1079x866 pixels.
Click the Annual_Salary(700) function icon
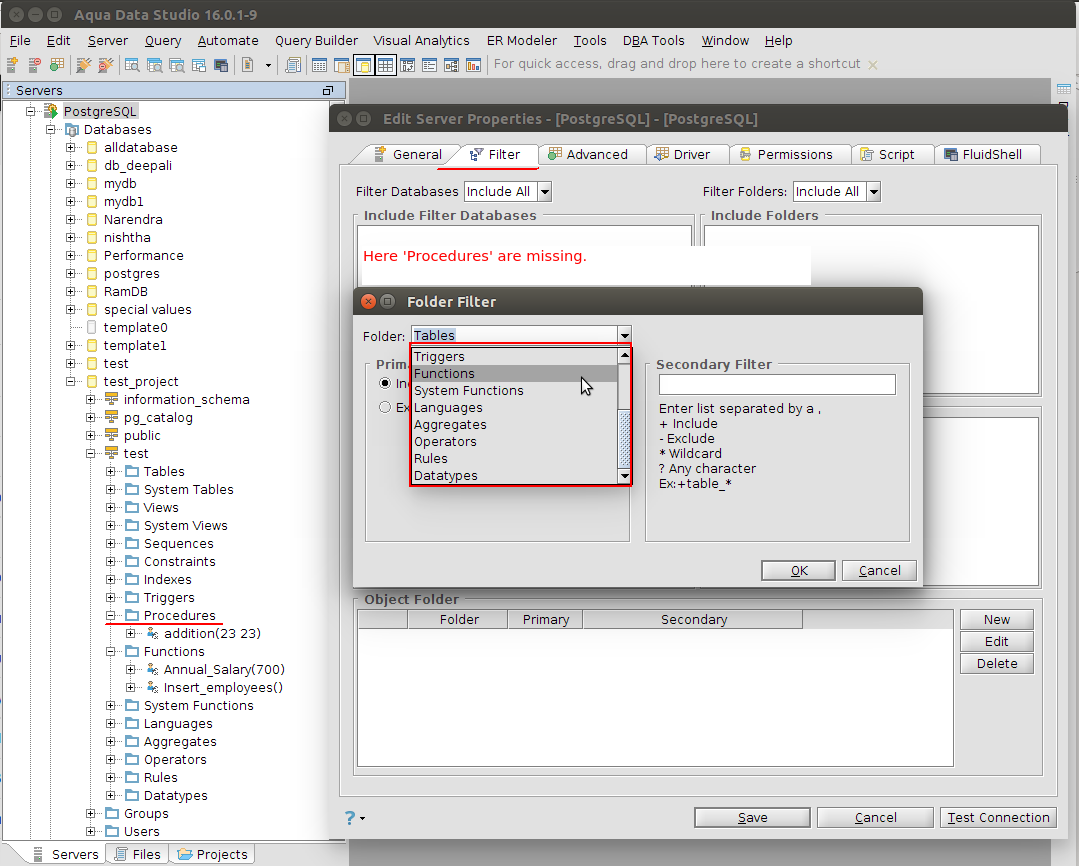[153, 669]
